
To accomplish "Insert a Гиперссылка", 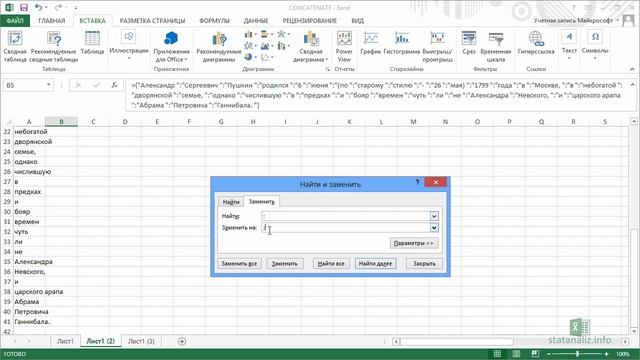I will (x=536, y=43).
